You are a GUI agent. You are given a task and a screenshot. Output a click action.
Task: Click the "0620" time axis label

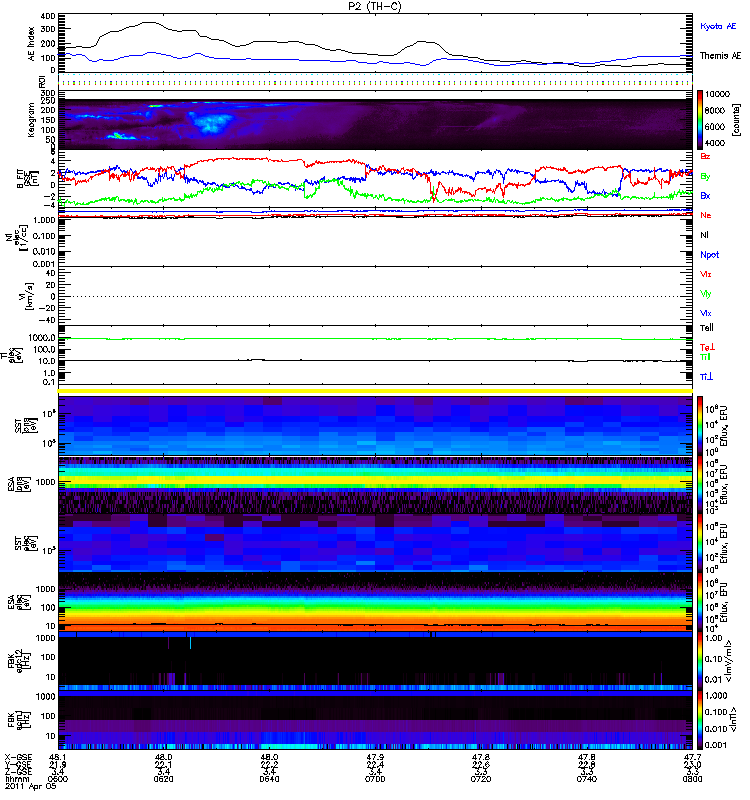click(x=163, y=779)
